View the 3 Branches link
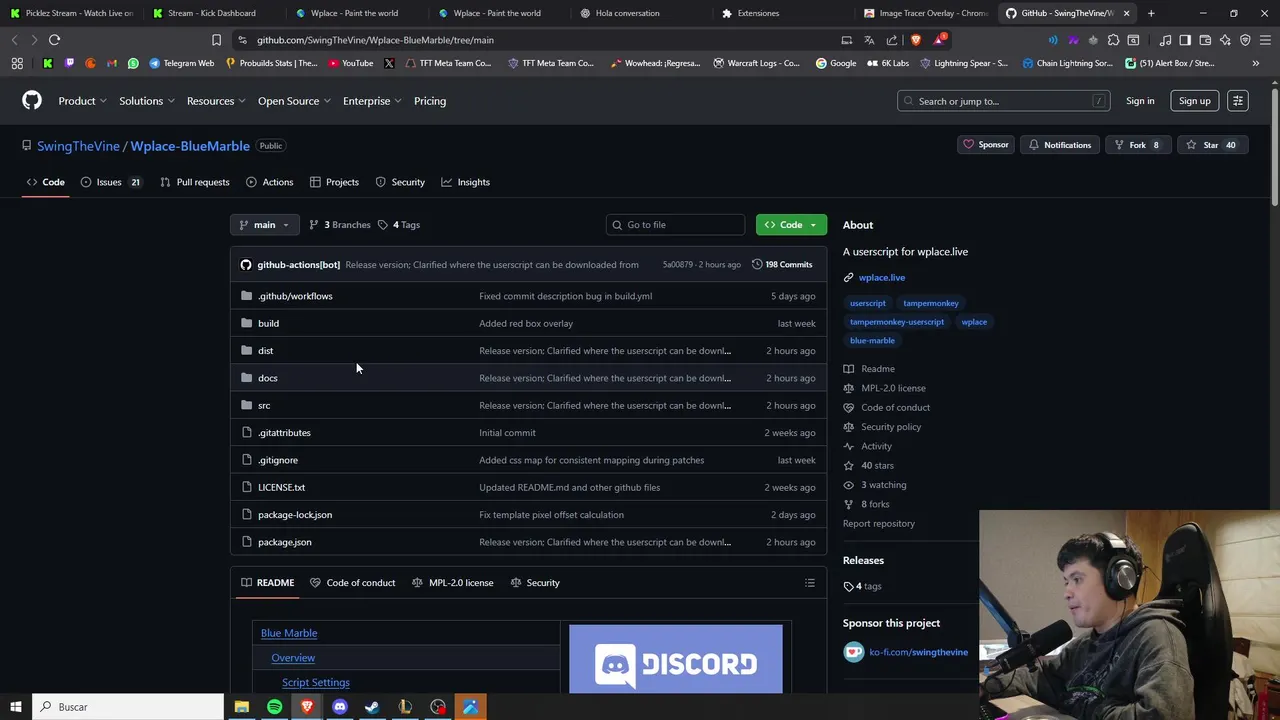 [340, 225]
